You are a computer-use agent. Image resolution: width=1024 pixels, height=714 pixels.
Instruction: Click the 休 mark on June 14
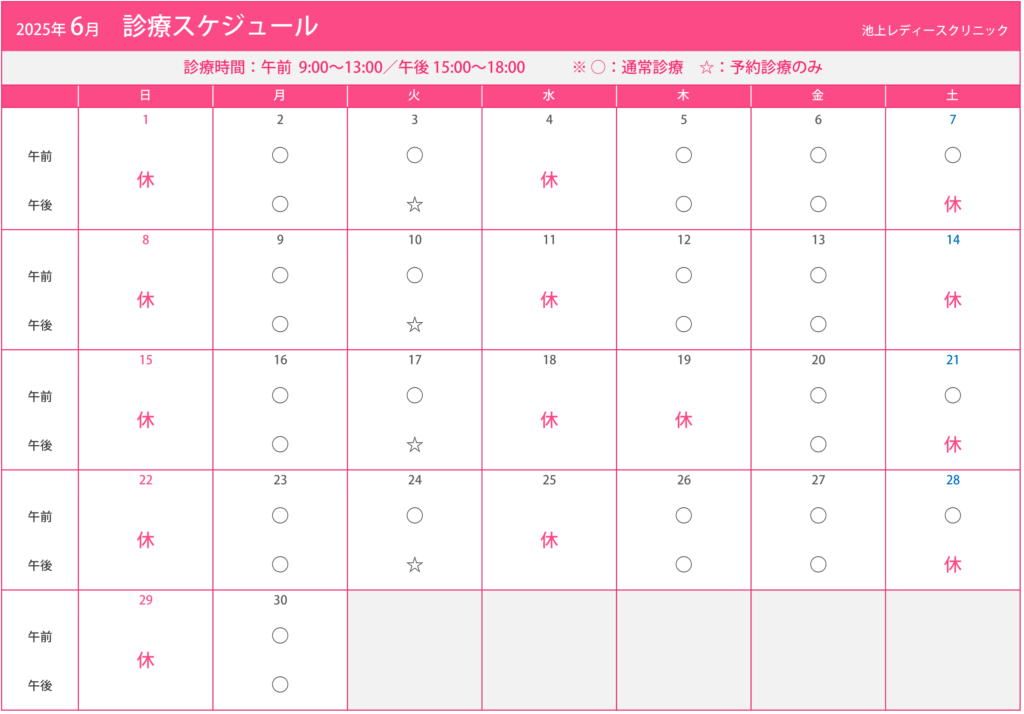point(953,300)
